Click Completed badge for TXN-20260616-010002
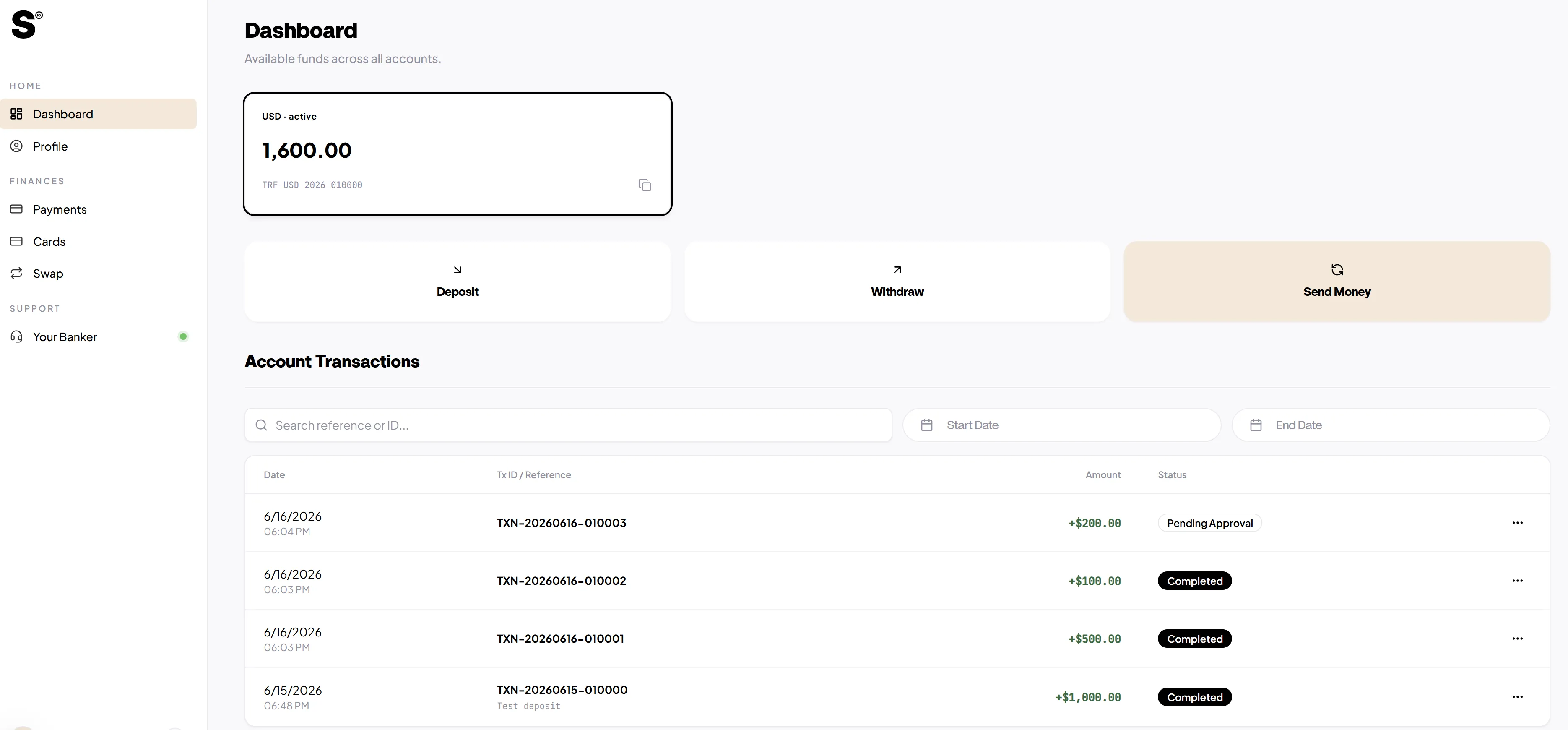The image size is (1568, 730). coord(1195,581)
